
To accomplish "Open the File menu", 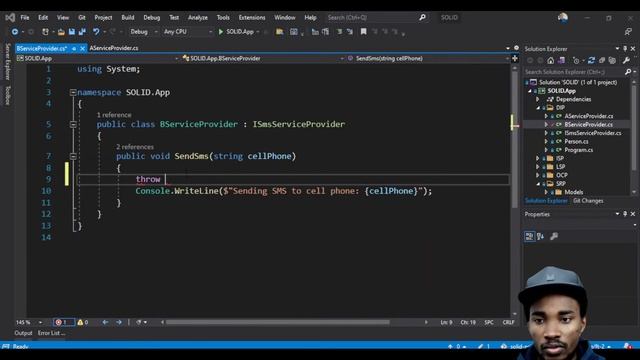I will point(25,18).
